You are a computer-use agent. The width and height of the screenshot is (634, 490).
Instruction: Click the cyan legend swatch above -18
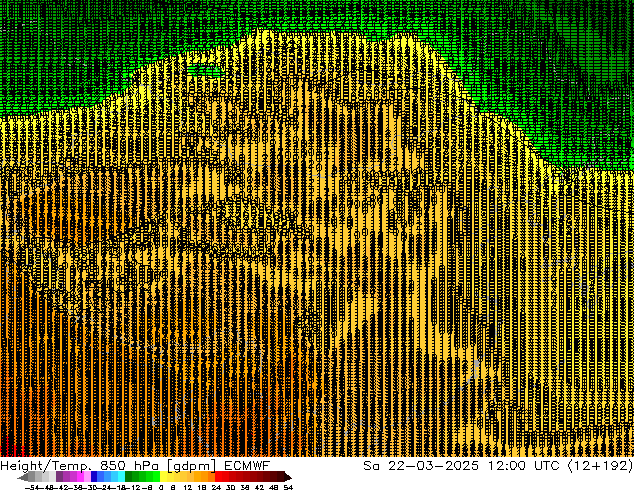pos(121,476)
